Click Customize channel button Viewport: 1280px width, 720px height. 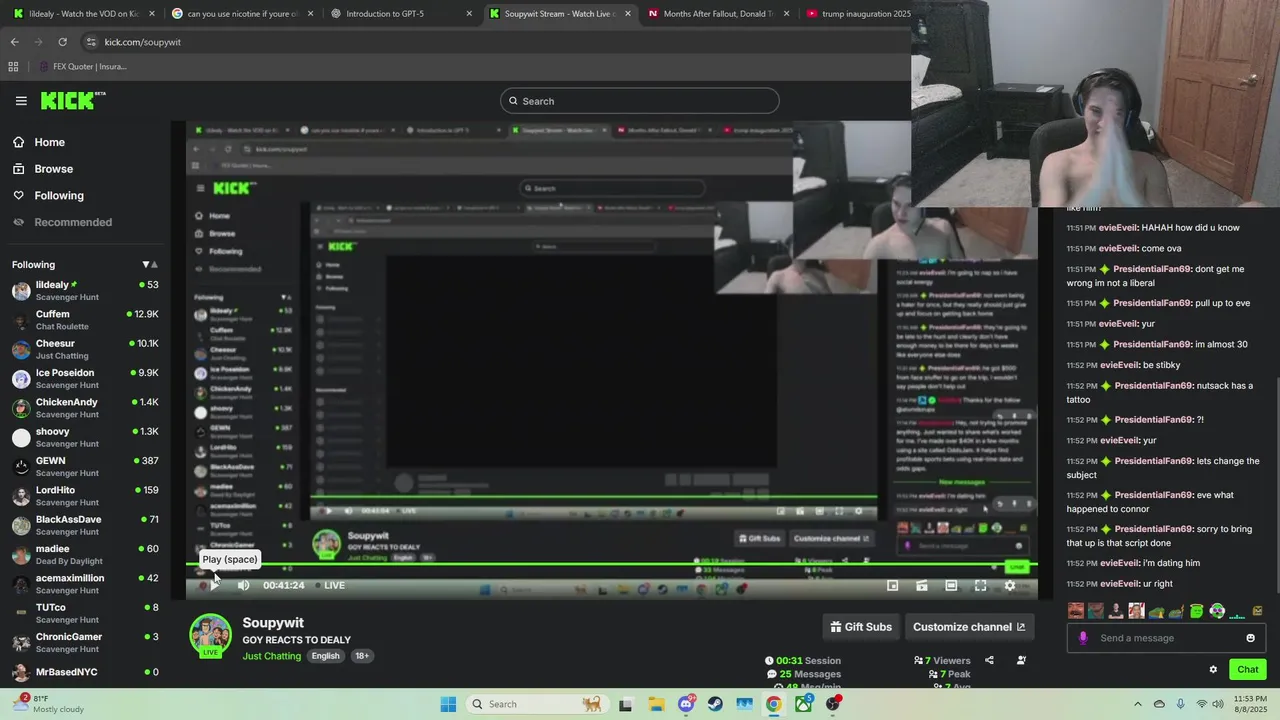click(x=969, y=627)
